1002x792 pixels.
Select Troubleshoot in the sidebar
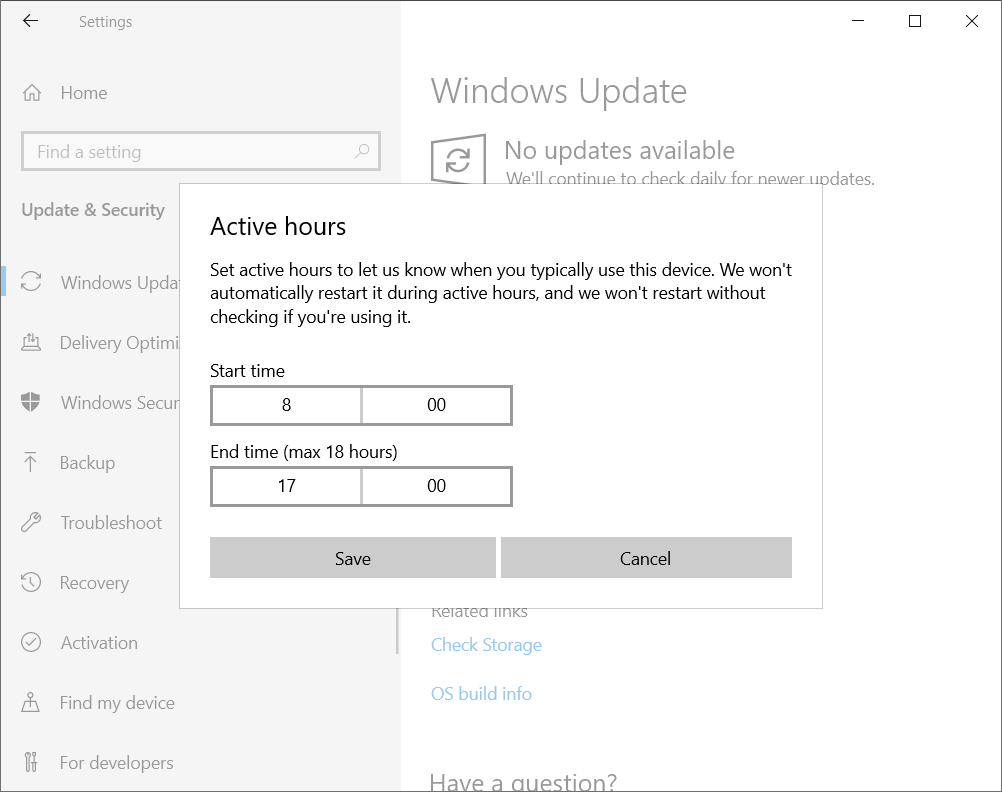[111, 522]
